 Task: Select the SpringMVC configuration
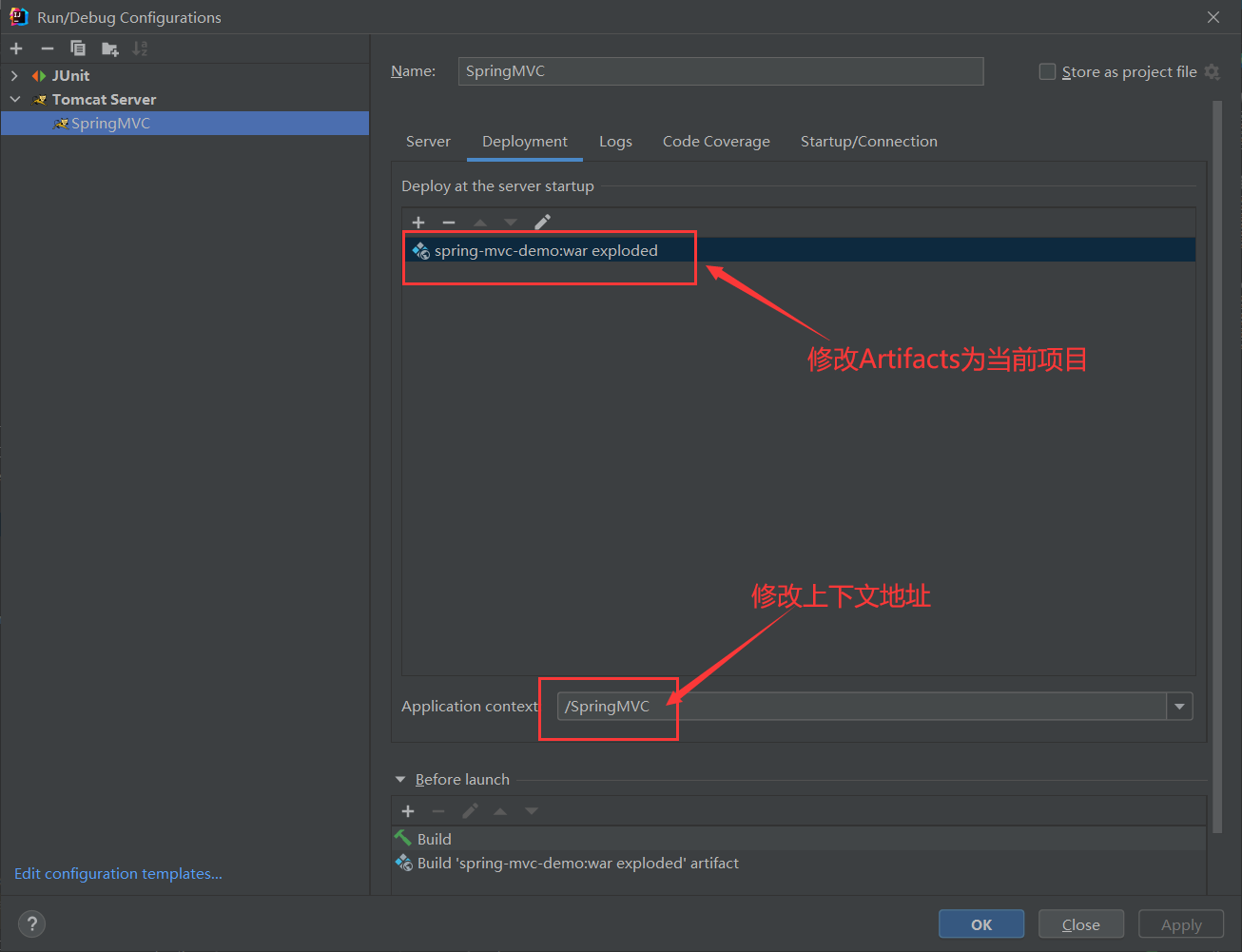coord(184,124)
